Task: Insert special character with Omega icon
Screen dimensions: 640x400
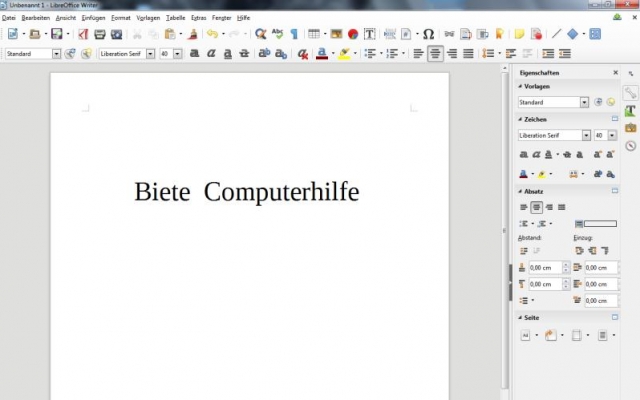Action: pyautogui.click(x=428, y=34)
